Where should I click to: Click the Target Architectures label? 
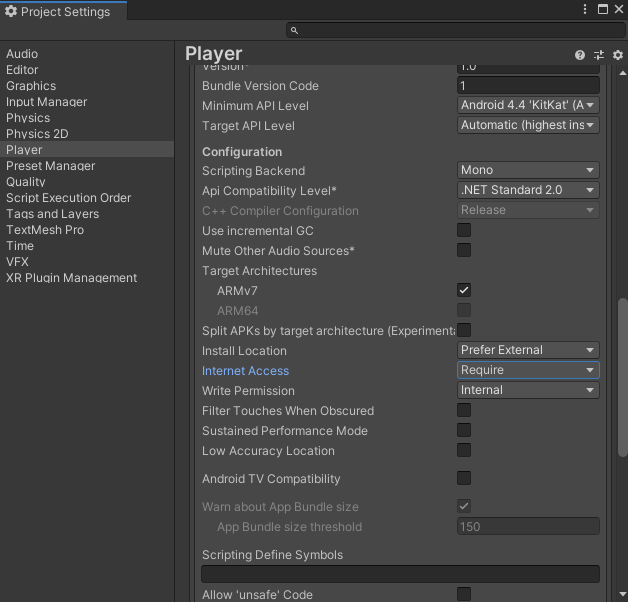[x=259, y=271]
